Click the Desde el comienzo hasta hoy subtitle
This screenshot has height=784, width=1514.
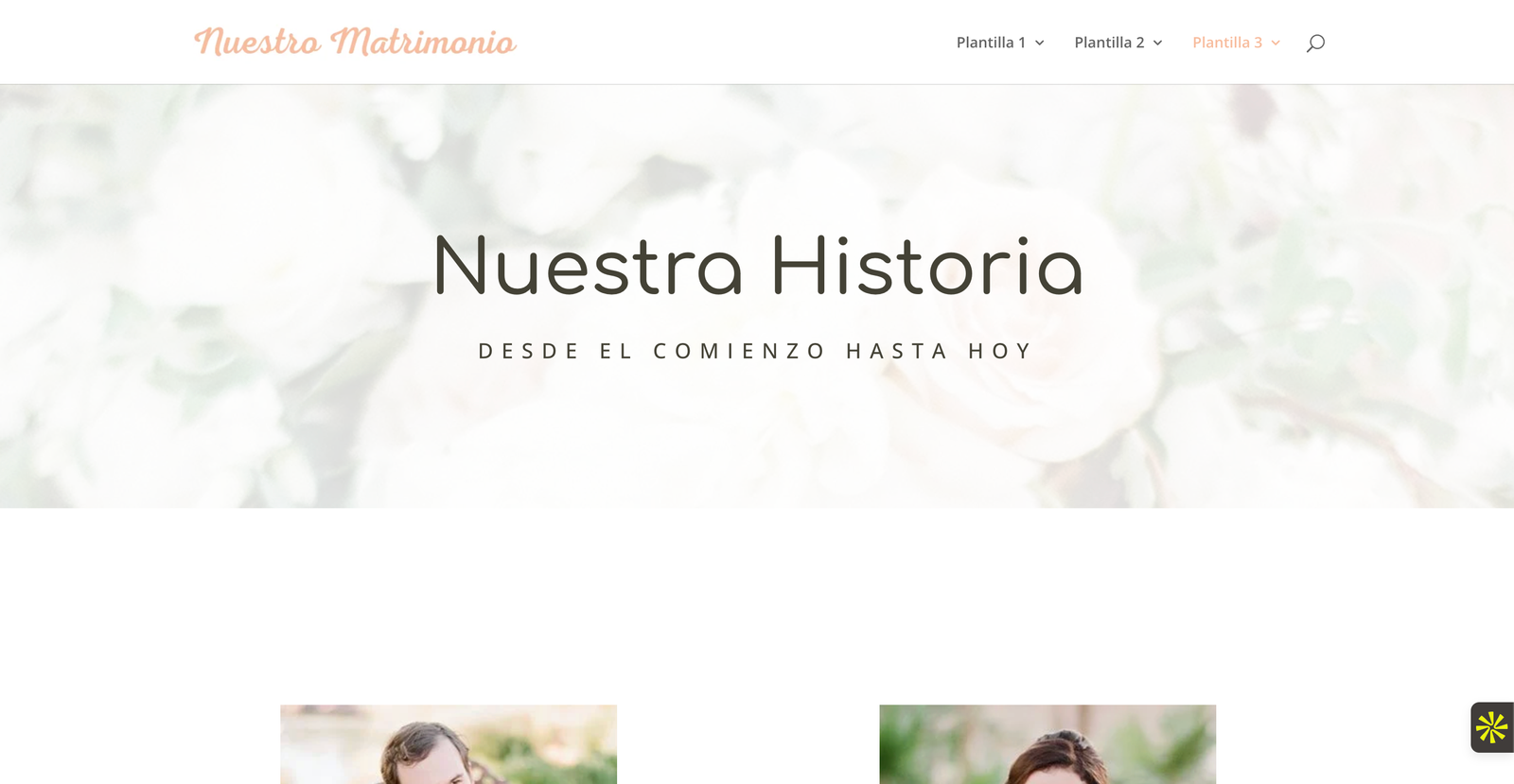tap(755, 351)
